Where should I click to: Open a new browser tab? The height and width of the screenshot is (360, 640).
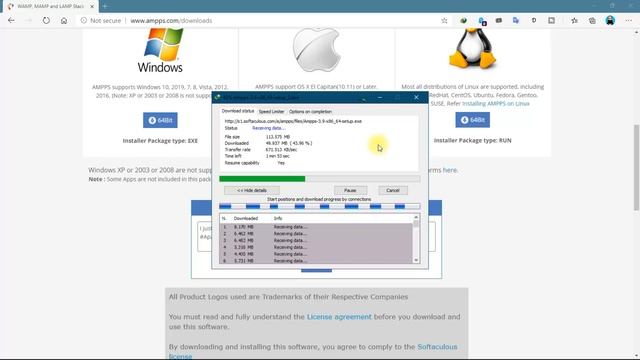coord(105,6)
